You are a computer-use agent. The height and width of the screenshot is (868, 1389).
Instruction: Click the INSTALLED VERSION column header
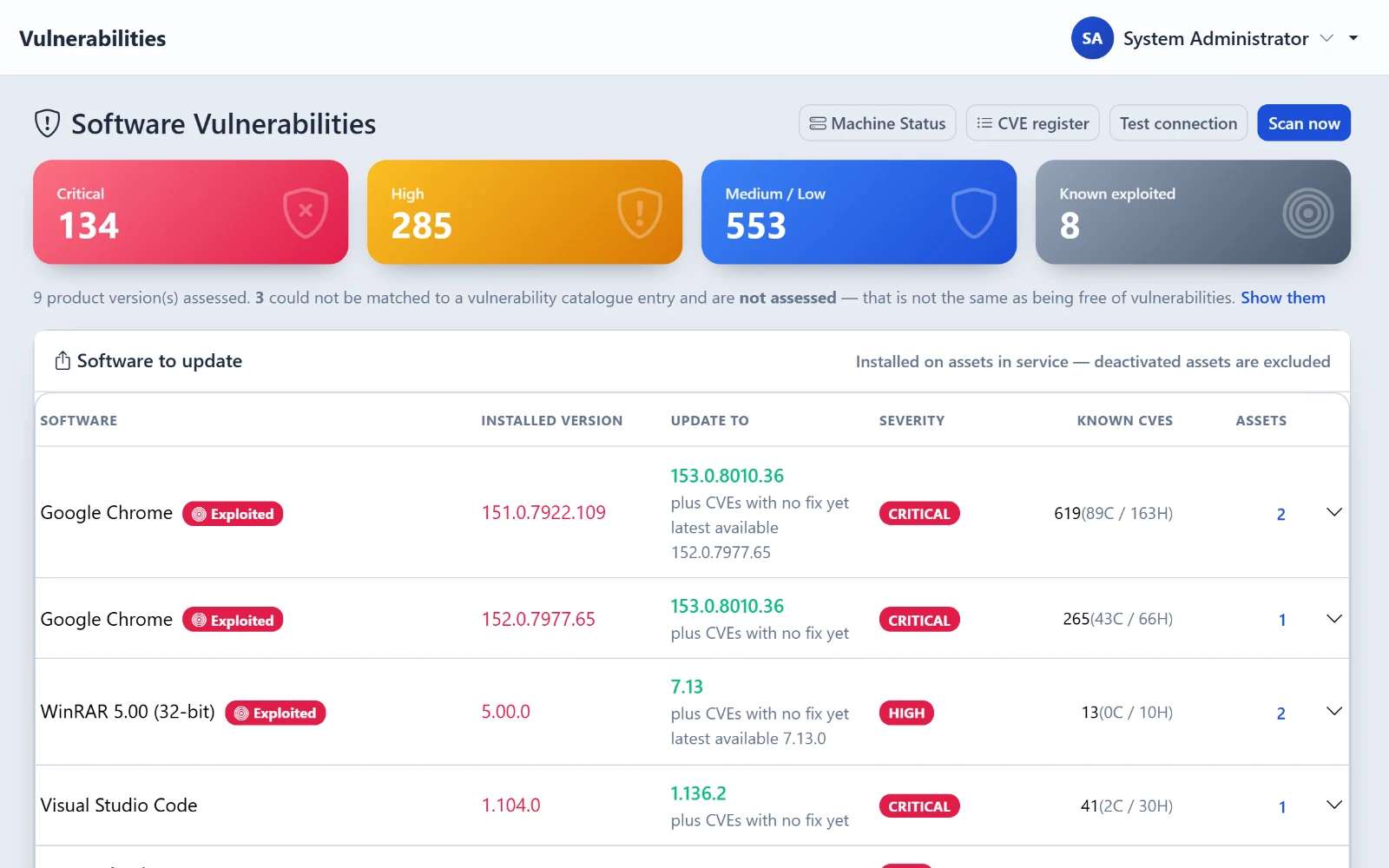tap(552, 421)
